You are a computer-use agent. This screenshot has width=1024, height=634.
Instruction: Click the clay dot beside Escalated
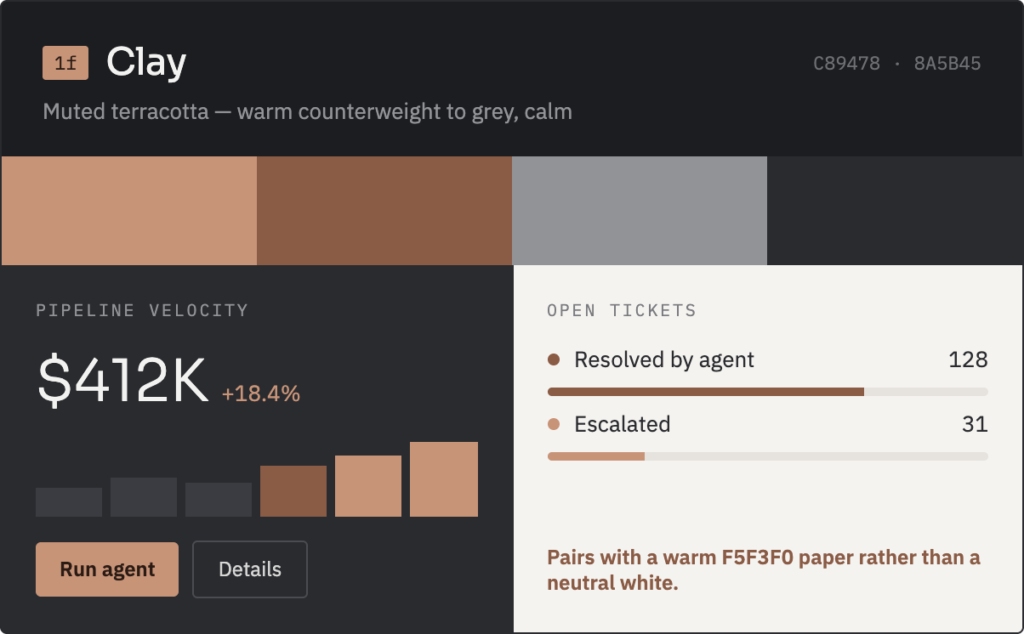click(x=554, y=424)
